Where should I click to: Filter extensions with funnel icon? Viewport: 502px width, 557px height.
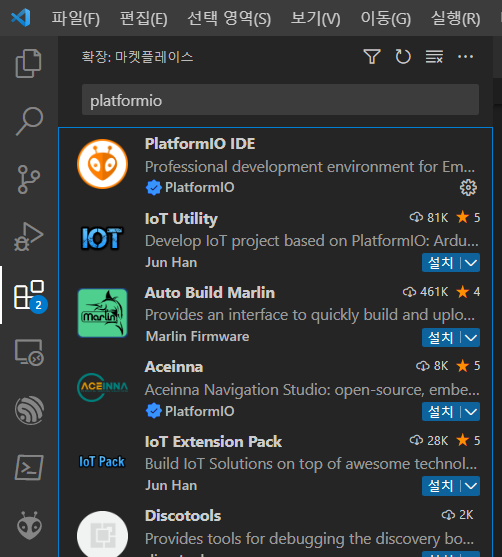(x=372, y=57)
